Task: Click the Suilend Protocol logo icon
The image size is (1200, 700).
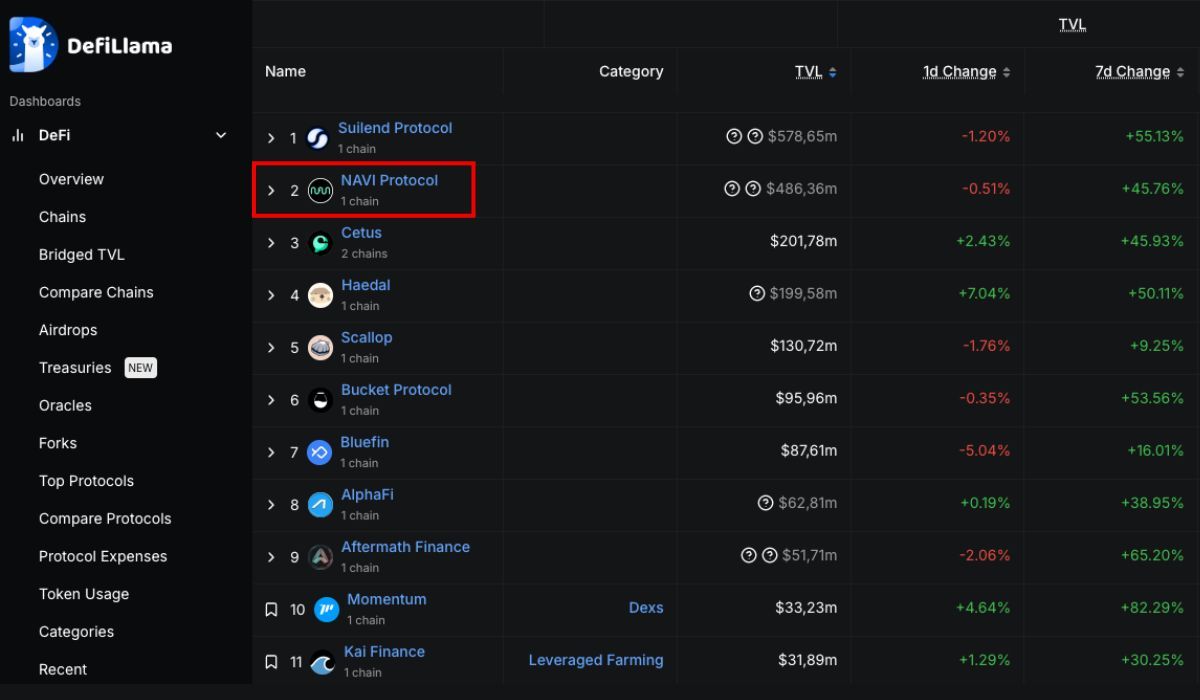Action: pos(317,138)
